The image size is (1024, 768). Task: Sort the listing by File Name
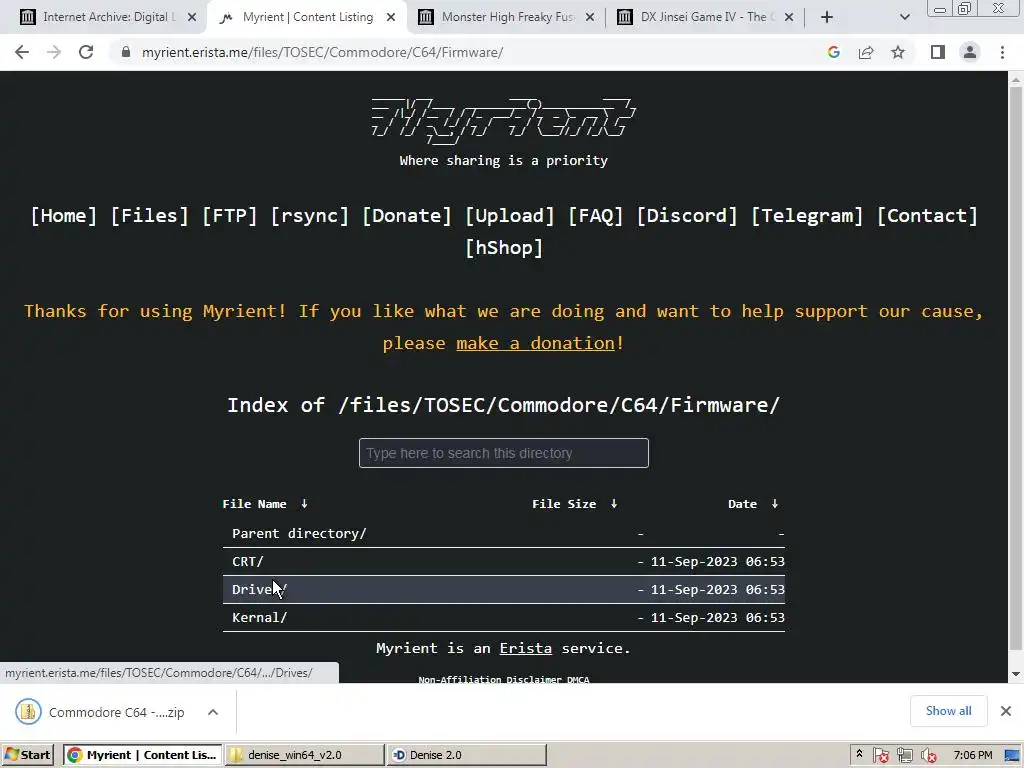(x=265, y=504)
